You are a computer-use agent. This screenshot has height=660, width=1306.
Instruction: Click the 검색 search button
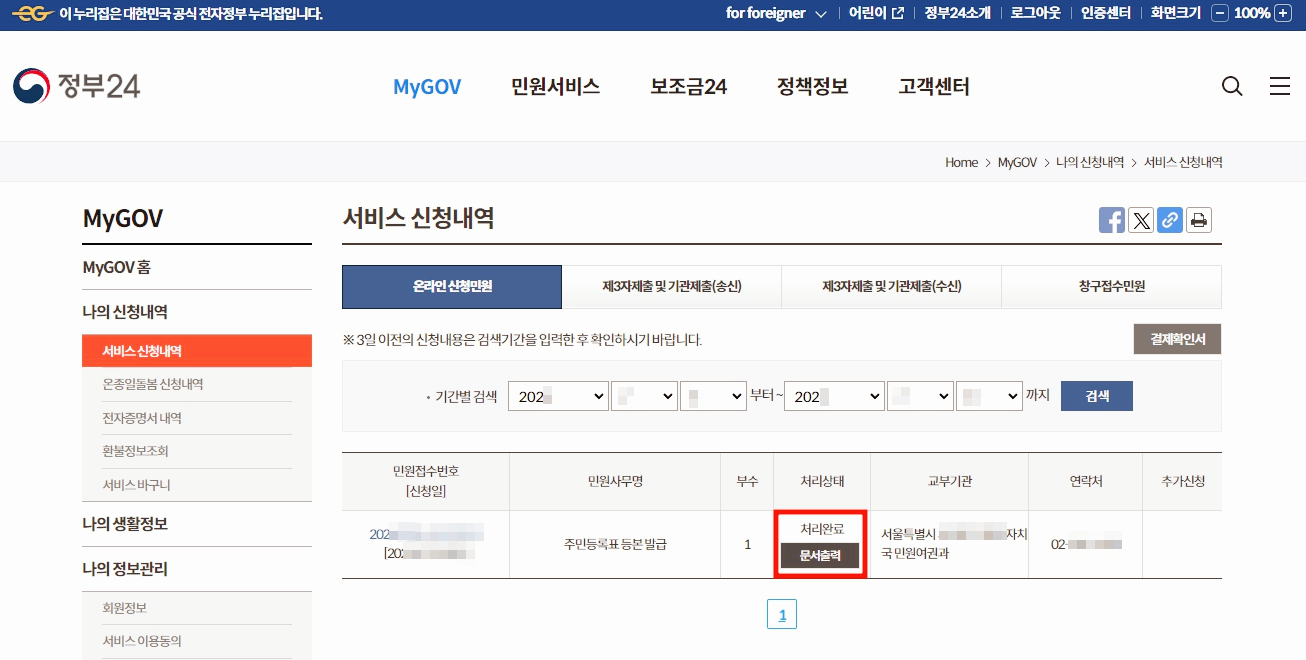click(x=1096, y=396)
